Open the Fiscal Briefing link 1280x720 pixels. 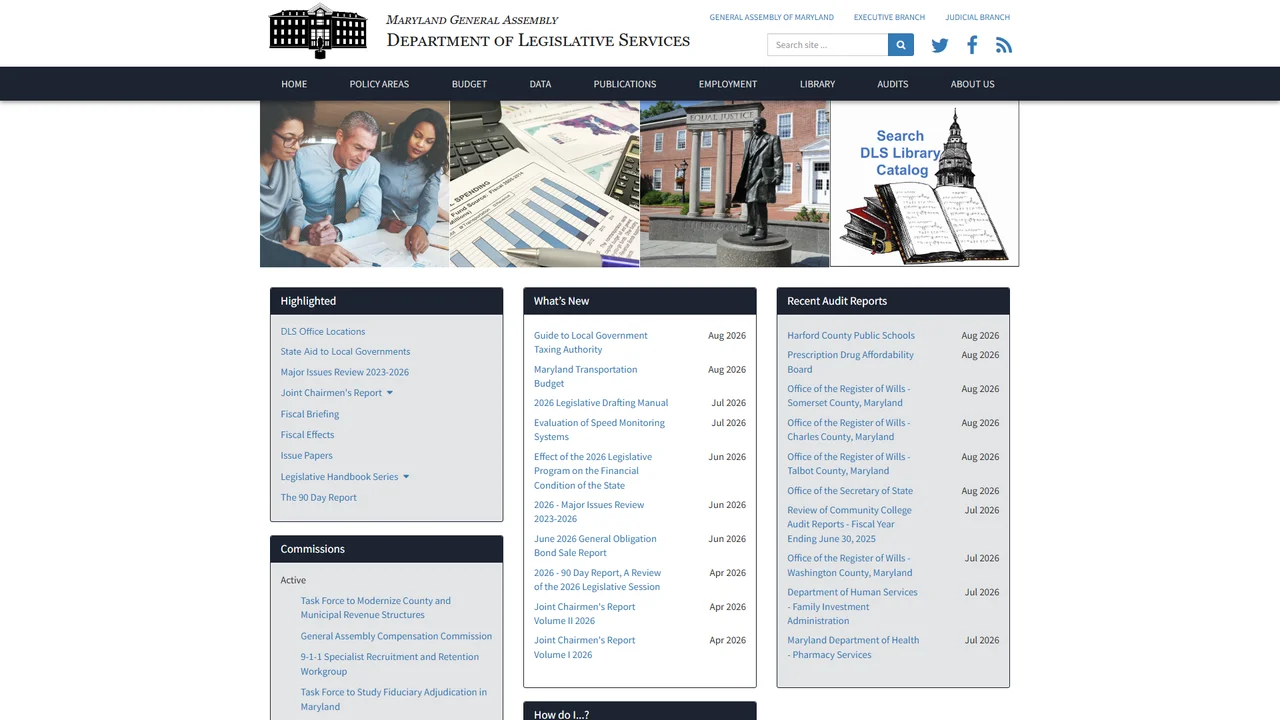point(310,414)
